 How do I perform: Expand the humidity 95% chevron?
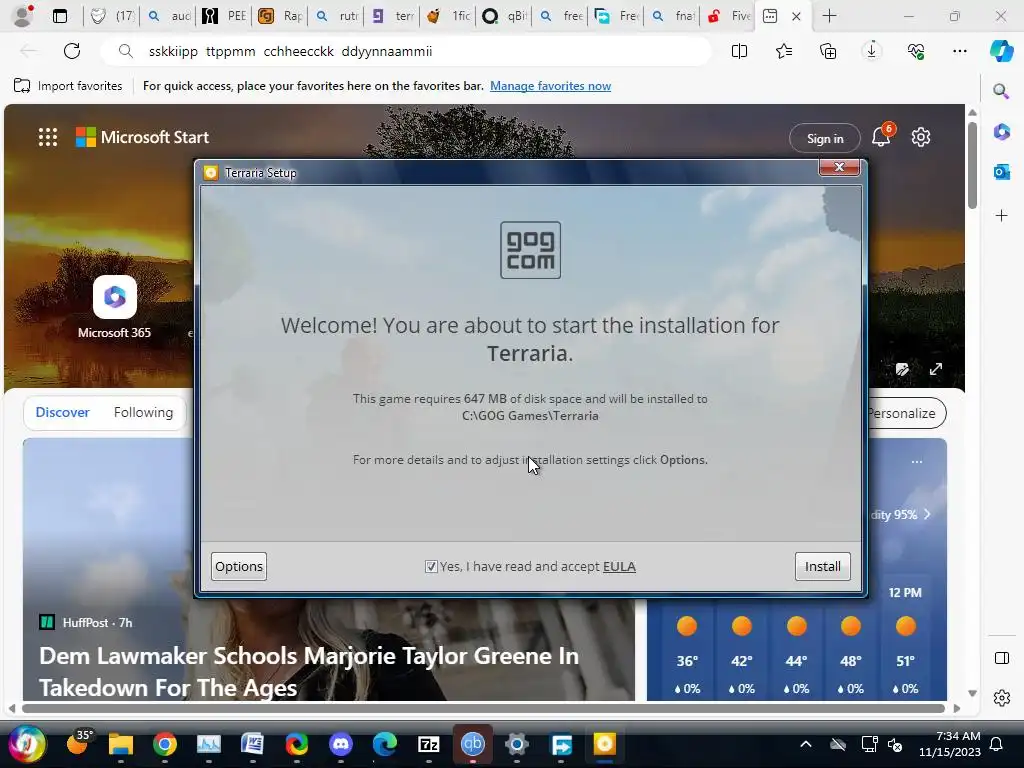pyautogui.click(x=927, y=515)
